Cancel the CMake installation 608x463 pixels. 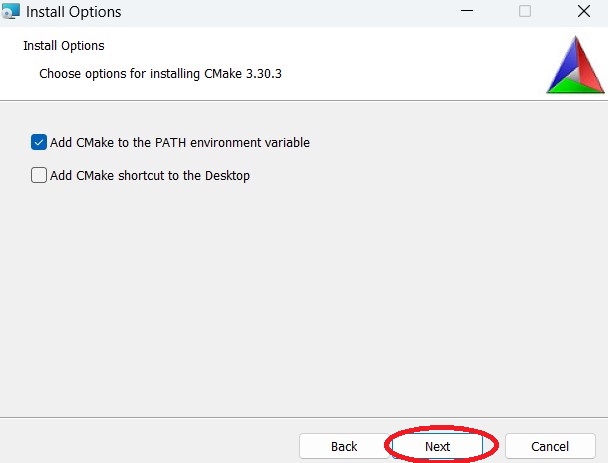[x=550, y=446]
